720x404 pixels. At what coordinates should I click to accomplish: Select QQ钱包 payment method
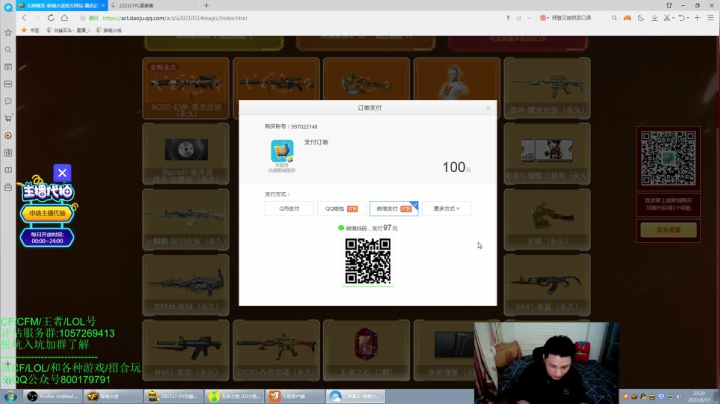tap(342, 208)
